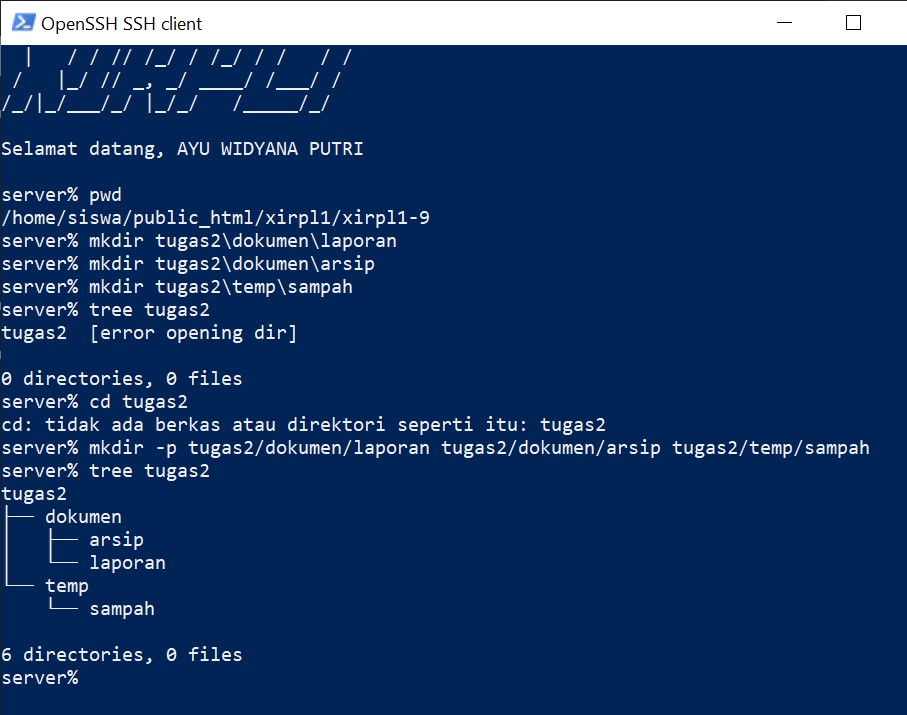Click the root 'tugas2' of tree listing
The width and height of the screenshot is (907, 715).
(x=34, y=494)
